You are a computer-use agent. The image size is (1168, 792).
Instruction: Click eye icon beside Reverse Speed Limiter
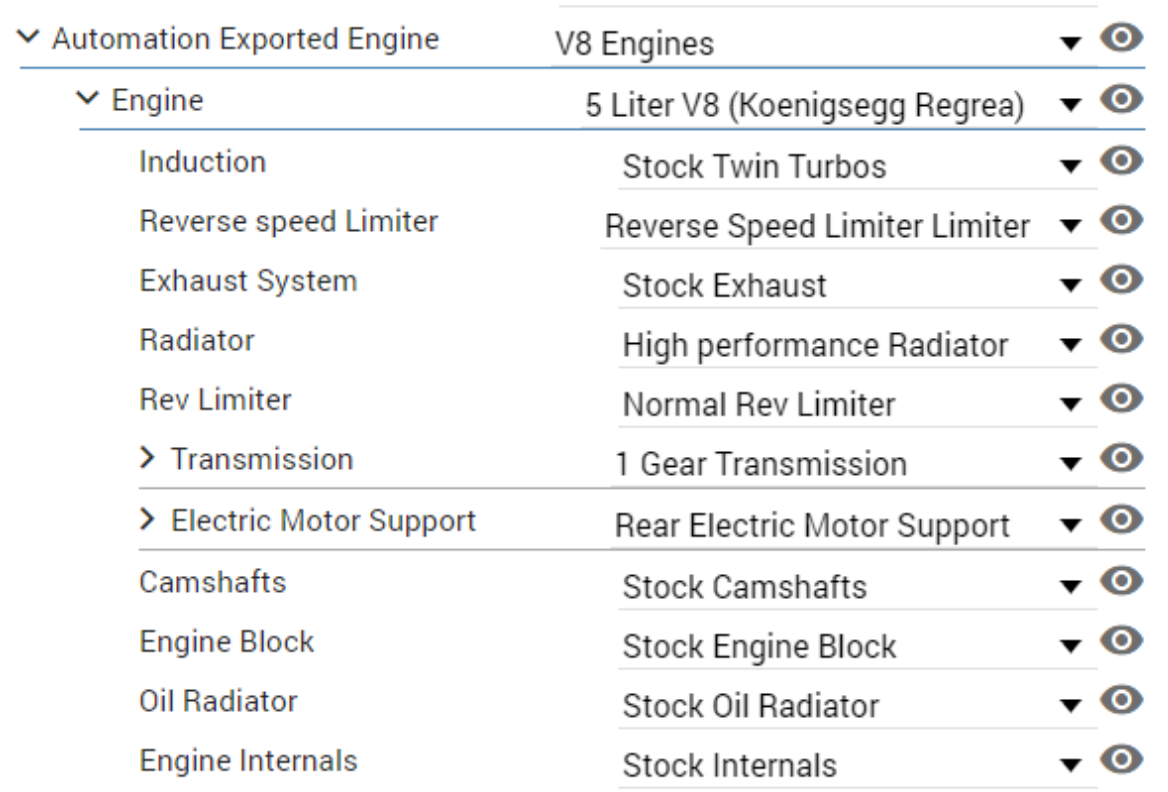tap(1121, 220)
